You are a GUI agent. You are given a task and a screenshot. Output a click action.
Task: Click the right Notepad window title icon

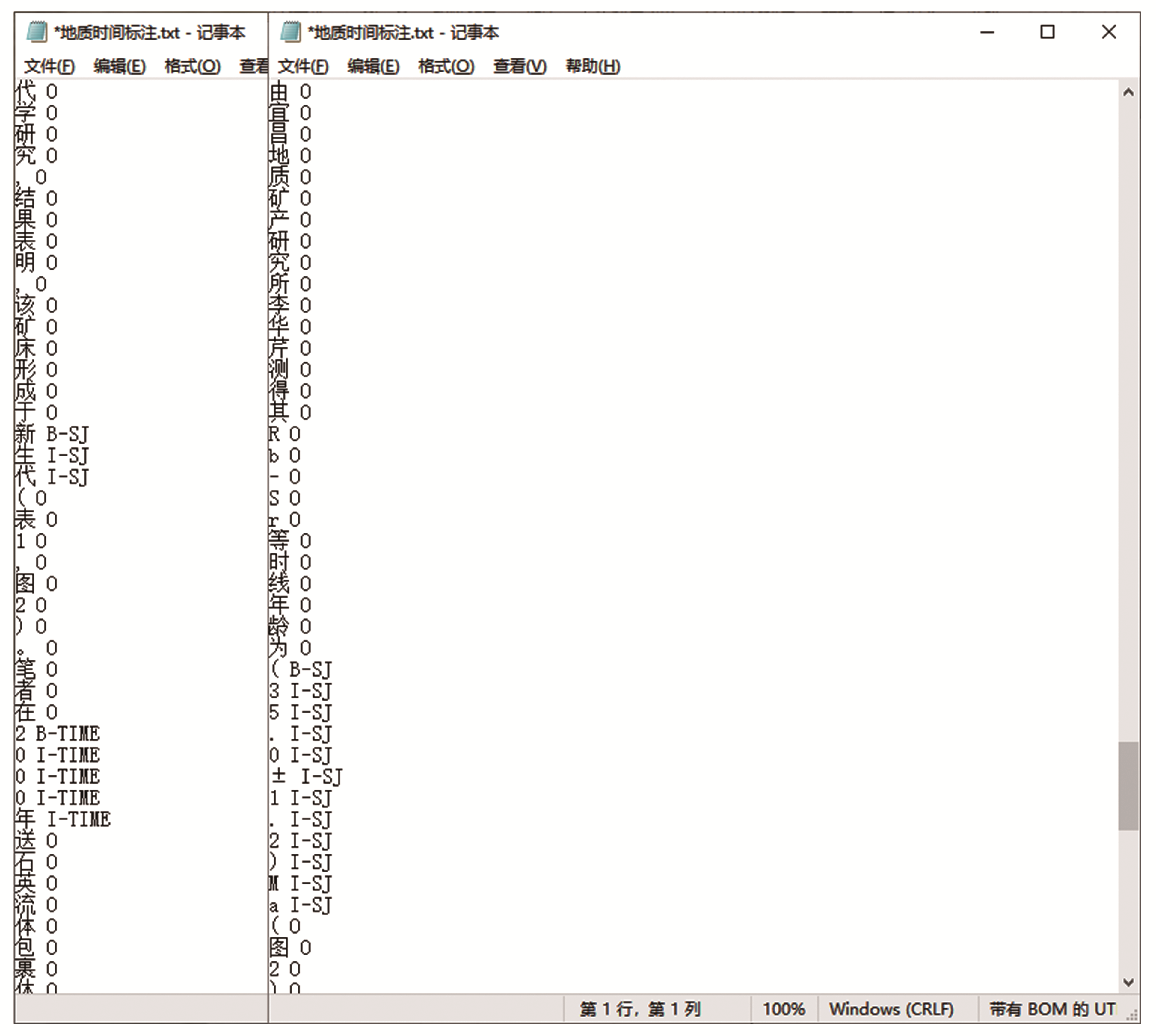pos(290,32)
